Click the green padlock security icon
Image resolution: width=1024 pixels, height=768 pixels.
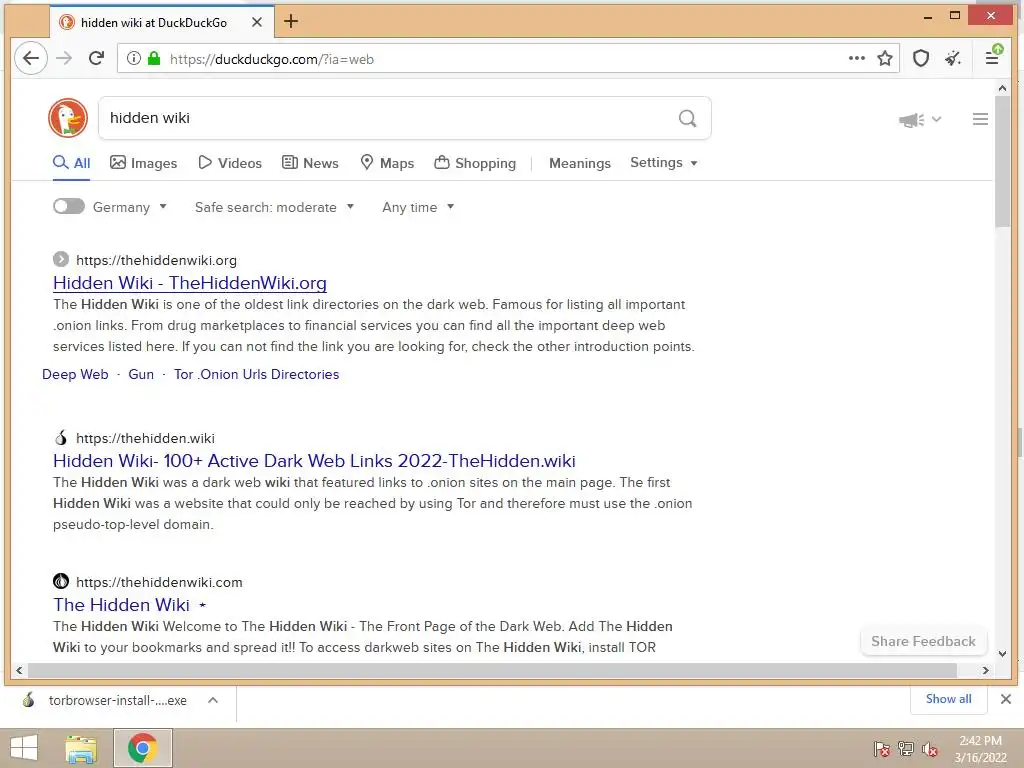[154, 58]
